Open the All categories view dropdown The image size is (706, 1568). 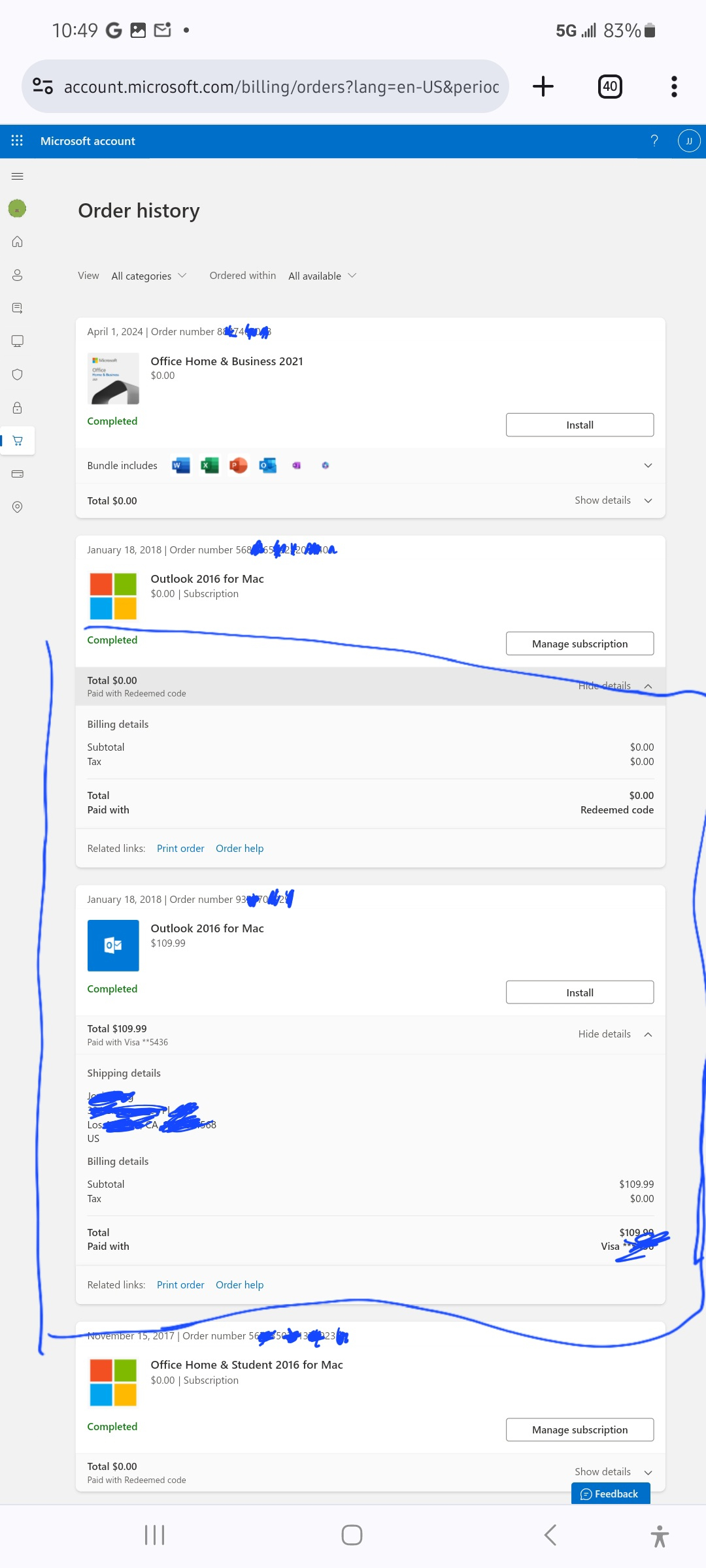point(149,276)
